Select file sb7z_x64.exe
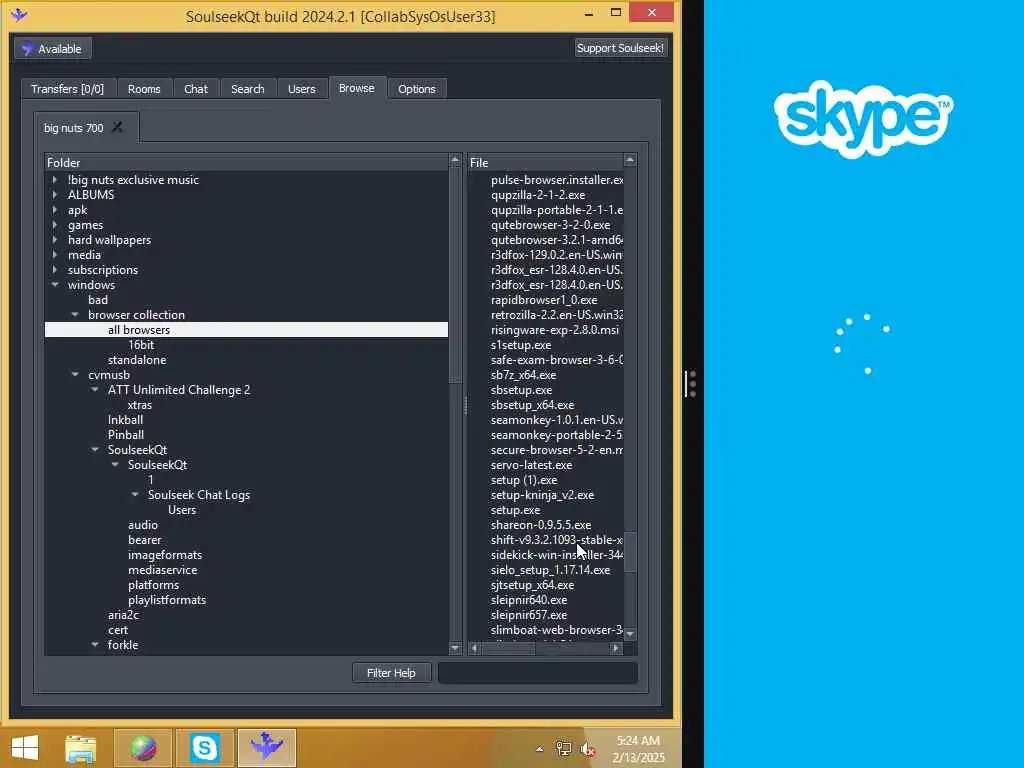The image size is (1024, 768). coord(524,375)
